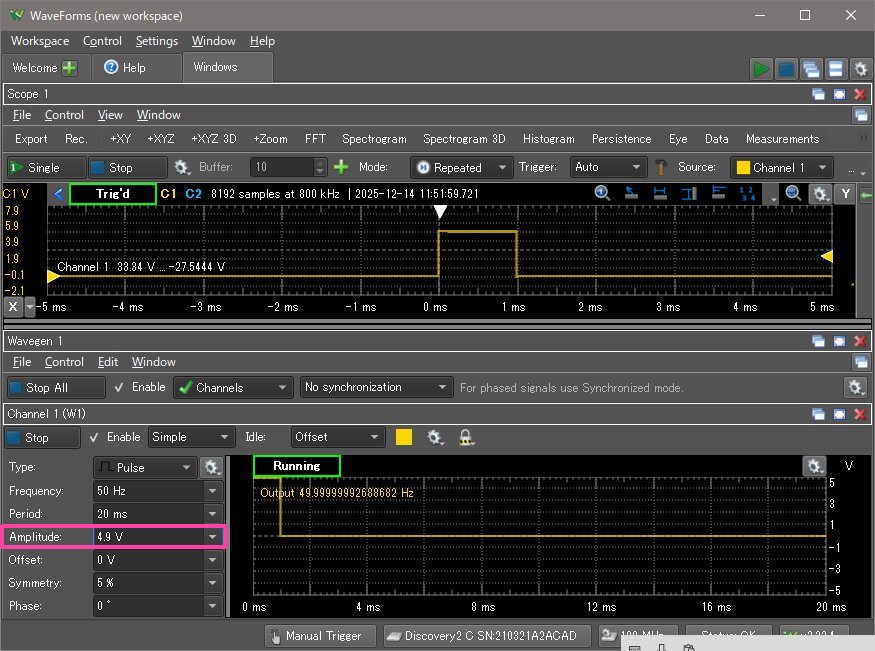Expand the scope Mode dropdown showing Repeated
This screenshot has height=651, width=875.
coord(461,168)
